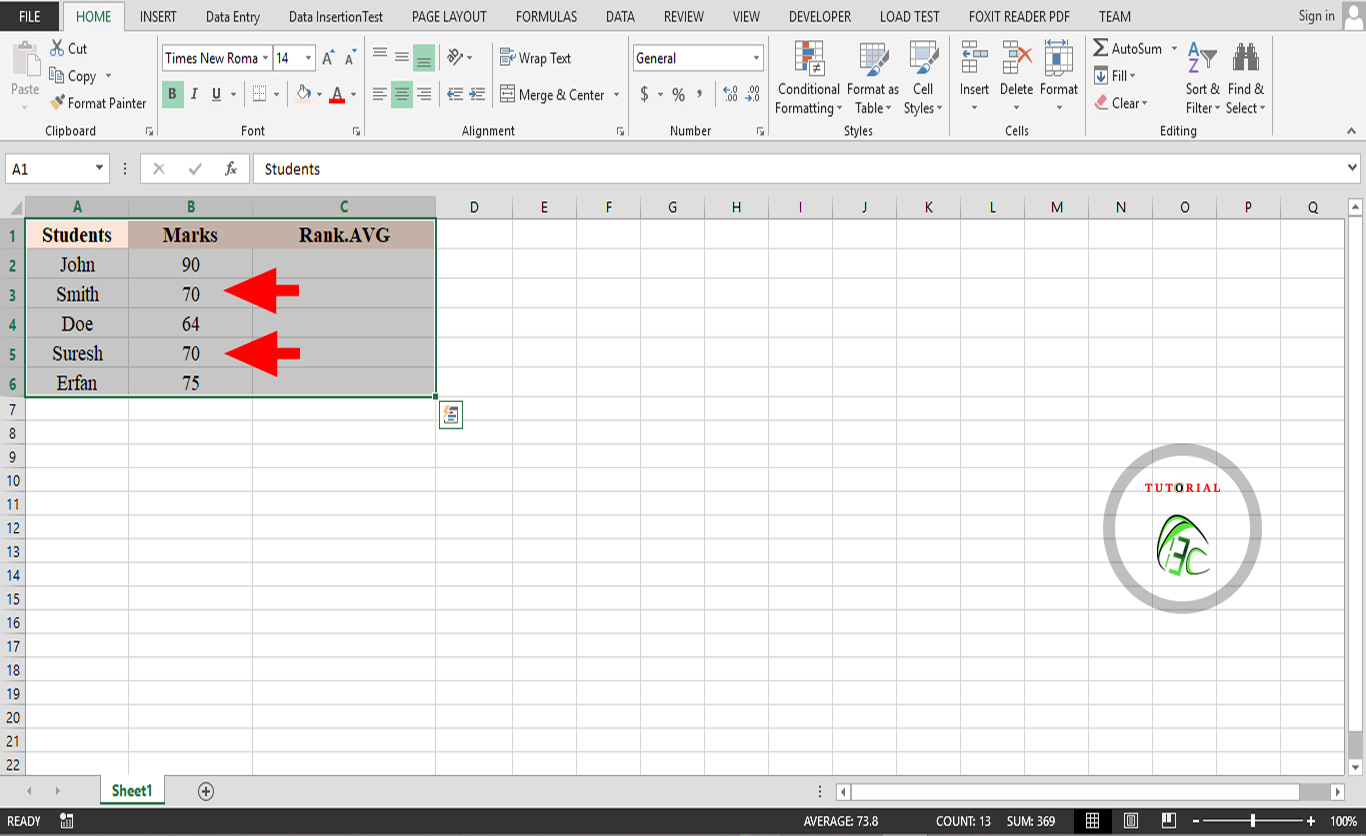Screen dimensions: 1366x836
Task: Add a new sheet with plus icon
Action: (206, 791)
